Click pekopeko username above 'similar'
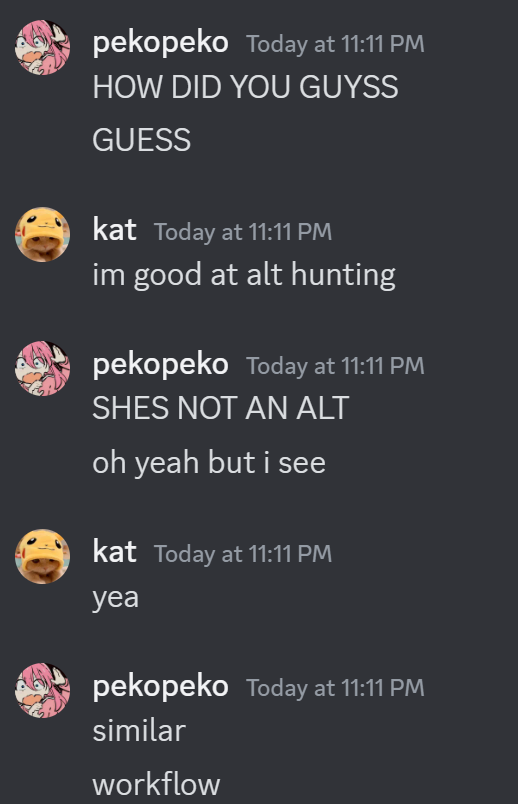 (x=161, y=687)
